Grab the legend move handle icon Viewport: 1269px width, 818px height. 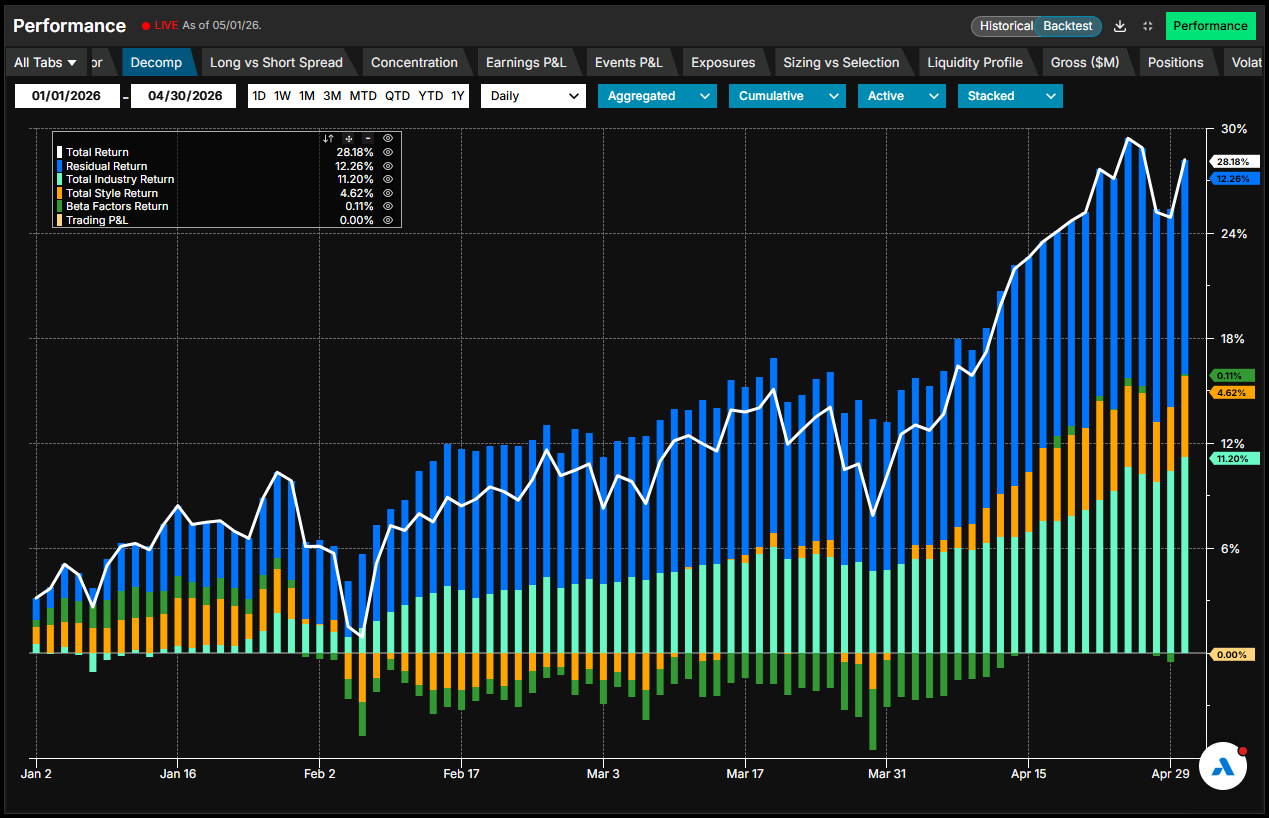click(348, 138)
